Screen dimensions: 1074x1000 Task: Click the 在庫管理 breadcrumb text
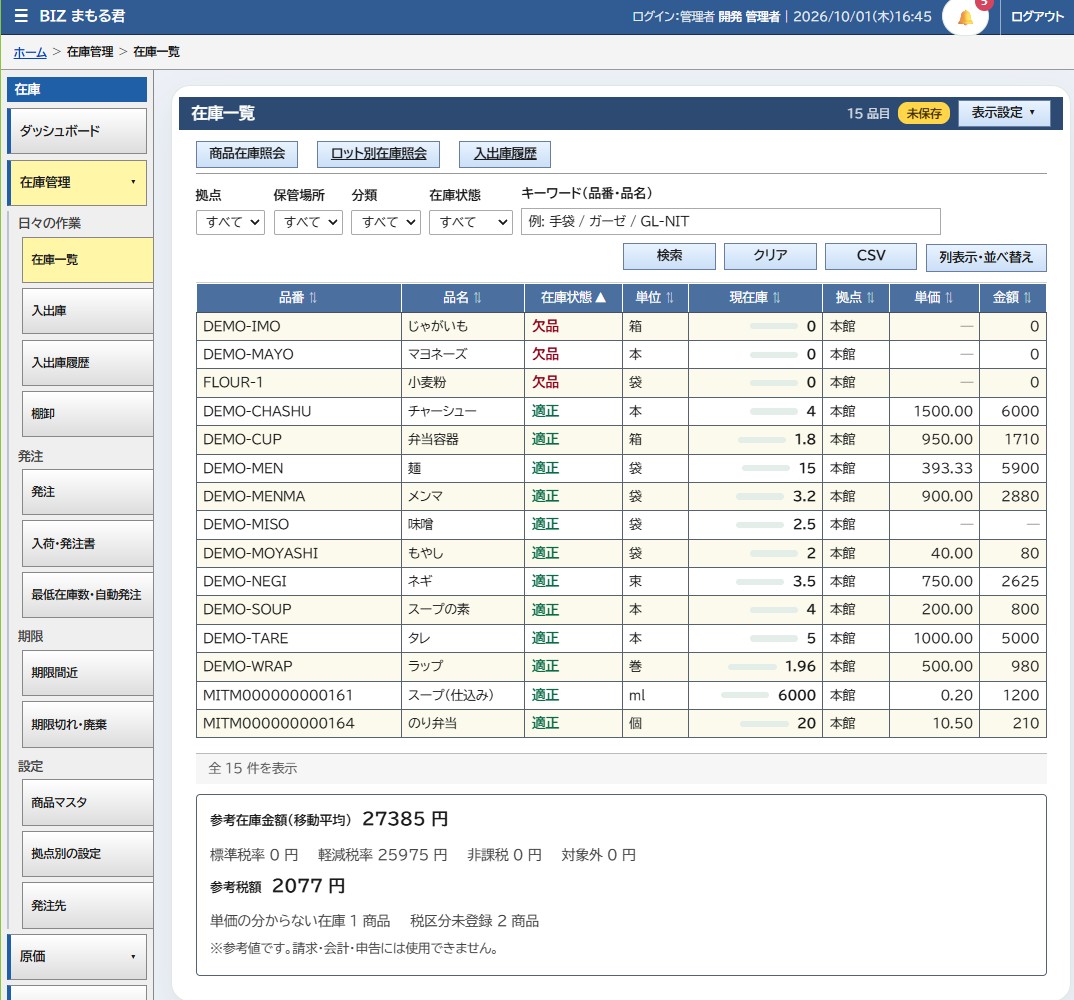coord(90,52)
